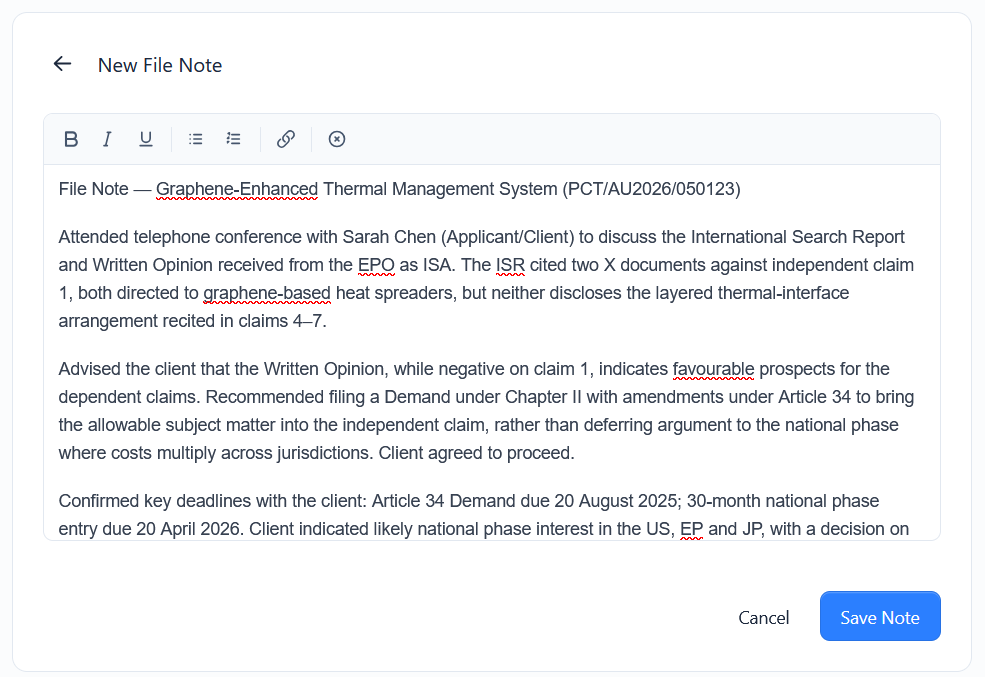This screenshot has width=985, height=677.
Task: Insert a numbered list
Action: [233, 139]
